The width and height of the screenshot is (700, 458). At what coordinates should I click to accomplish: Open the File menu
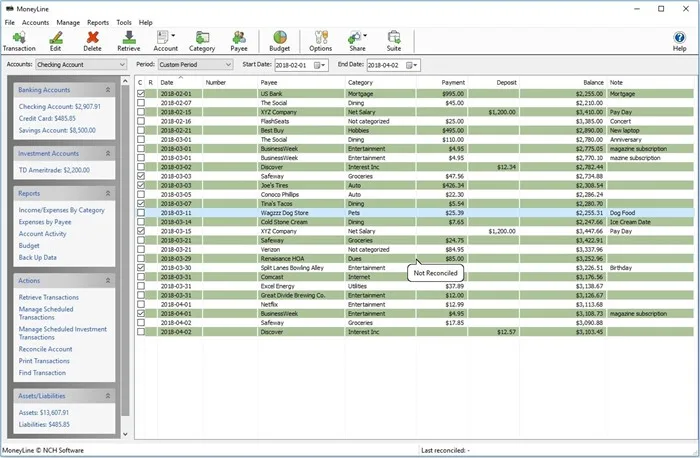click(9, 22)
